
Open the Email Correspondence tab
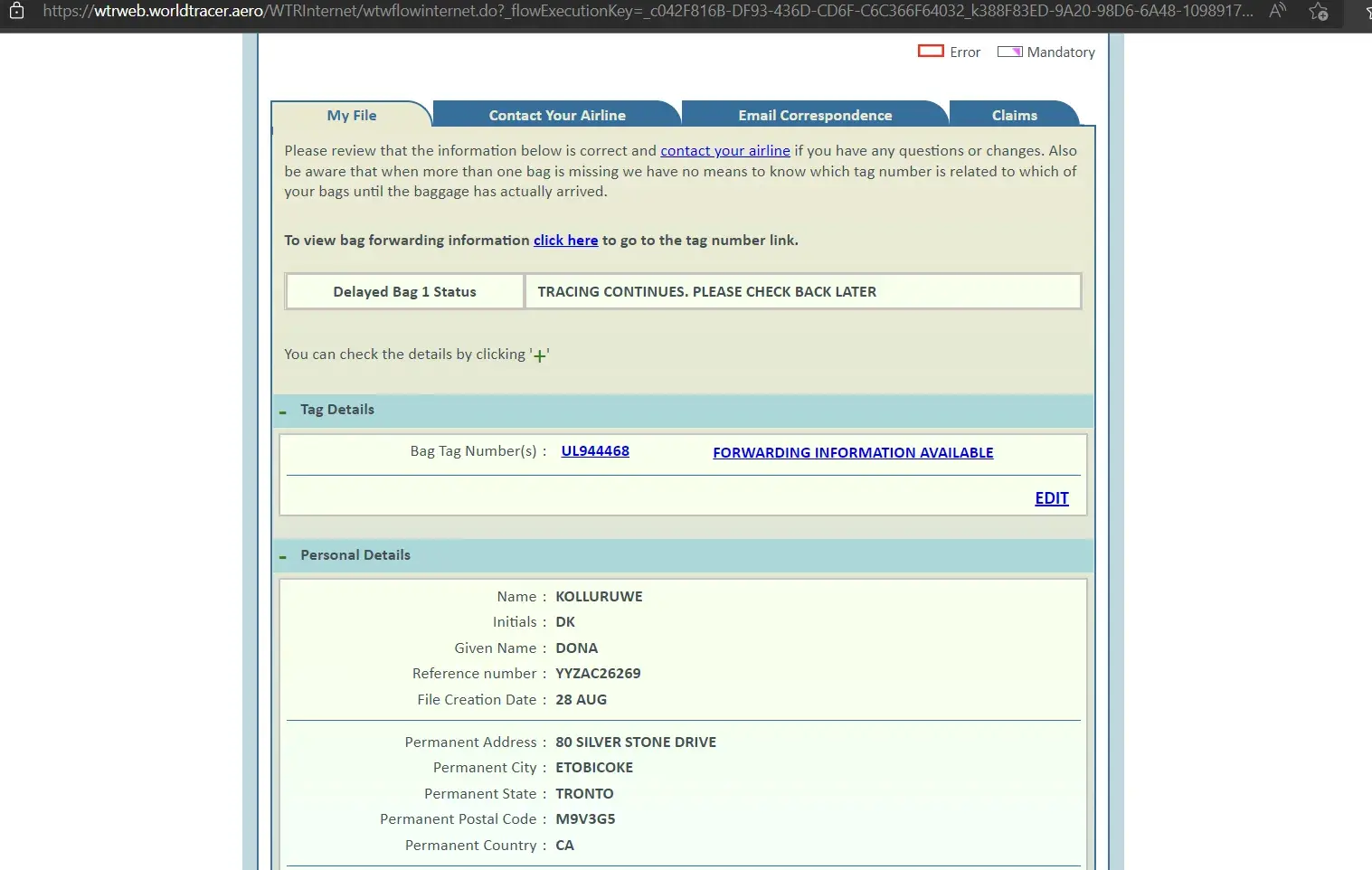[815, 116]
